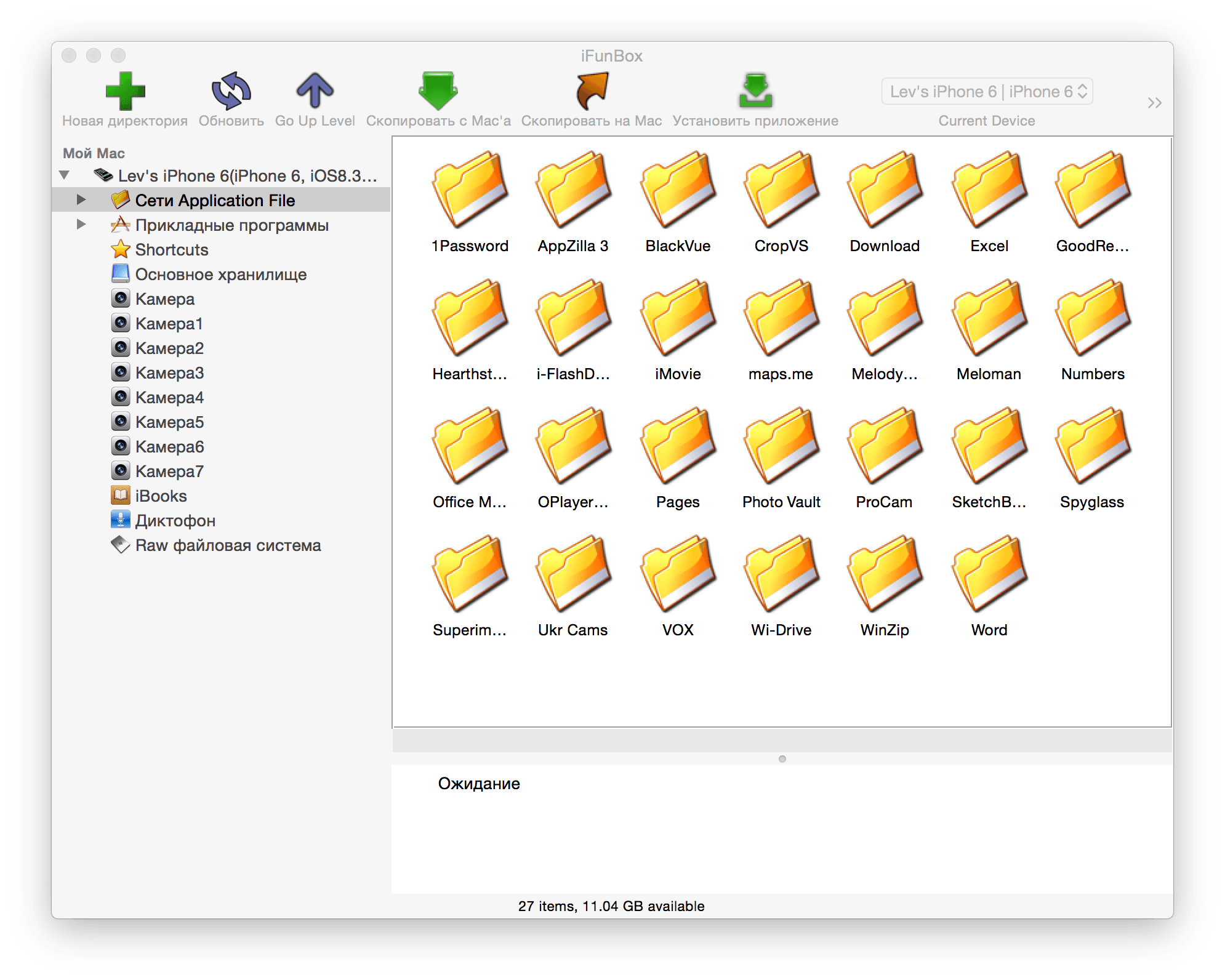
Task: Select the CropVS folder
Action: pos(781,203)
